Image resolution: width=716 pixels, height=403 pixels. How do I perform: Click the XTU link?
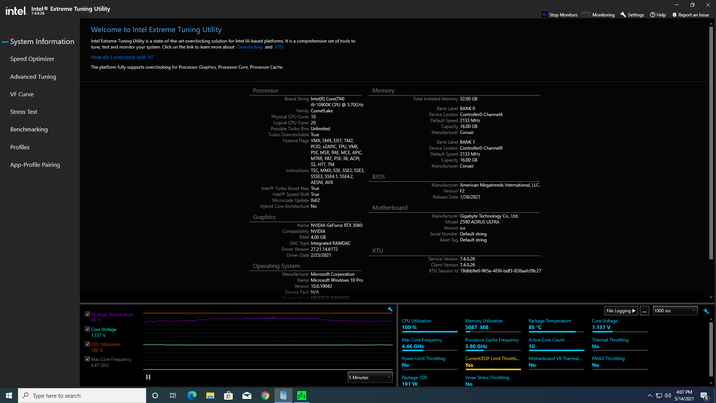(279, 47)
